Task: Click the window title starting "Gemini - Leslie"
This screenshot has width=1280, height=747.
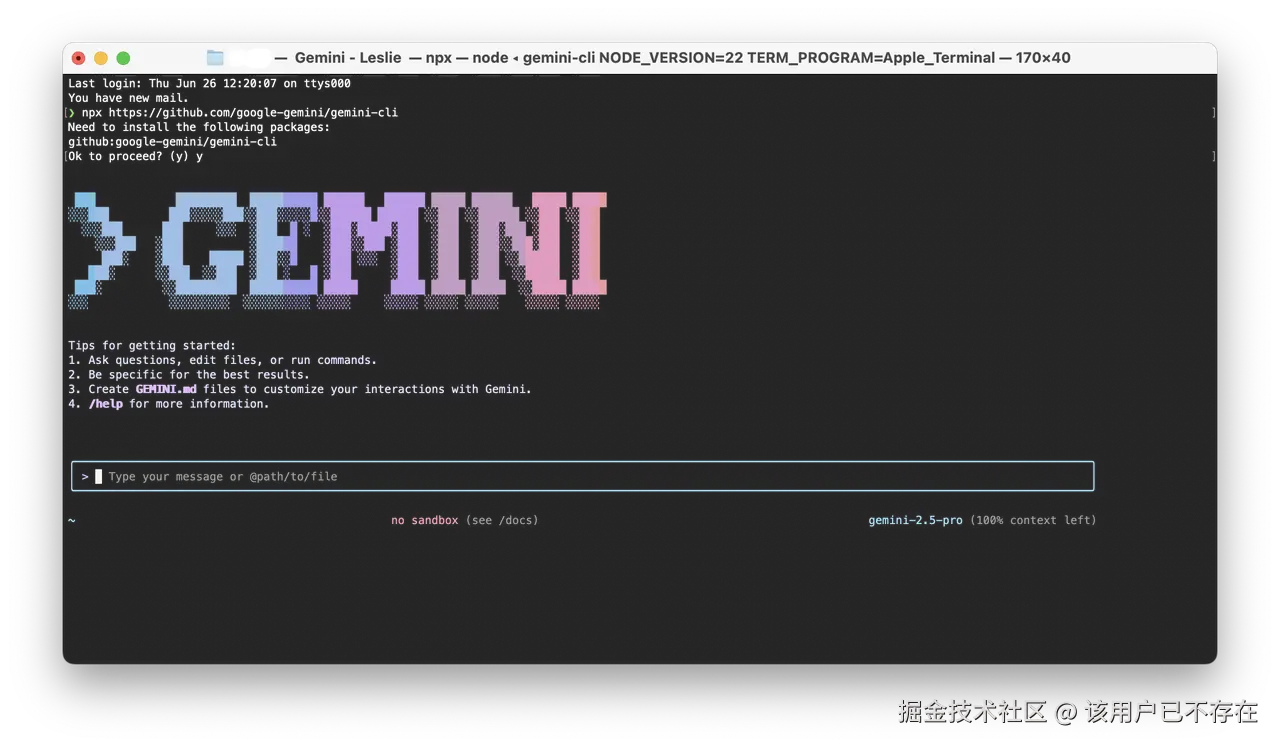Action: 682,58
